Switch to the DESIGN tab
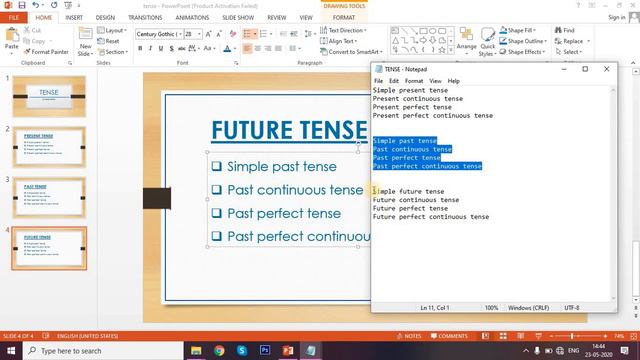 [x=105, y=18]
